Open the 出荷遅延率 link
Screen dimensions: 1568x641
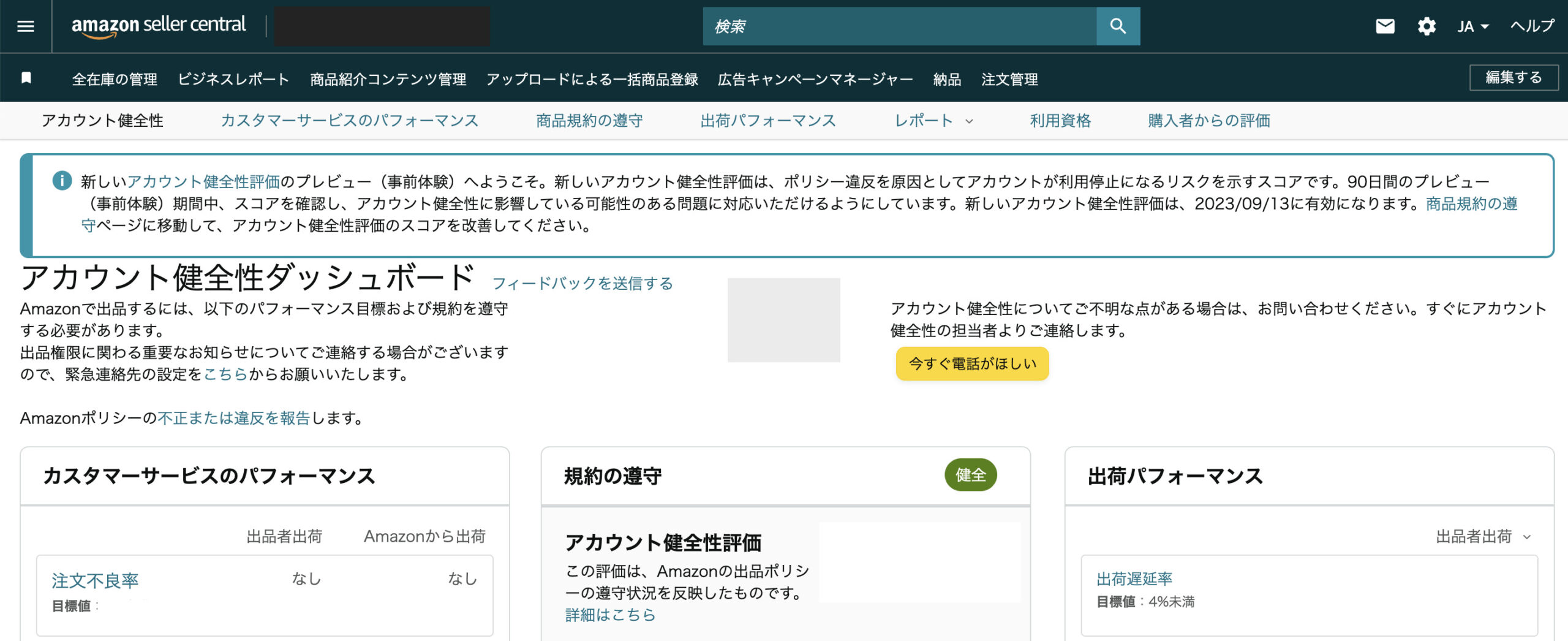pyautogui.click(x=1134, y=579)
